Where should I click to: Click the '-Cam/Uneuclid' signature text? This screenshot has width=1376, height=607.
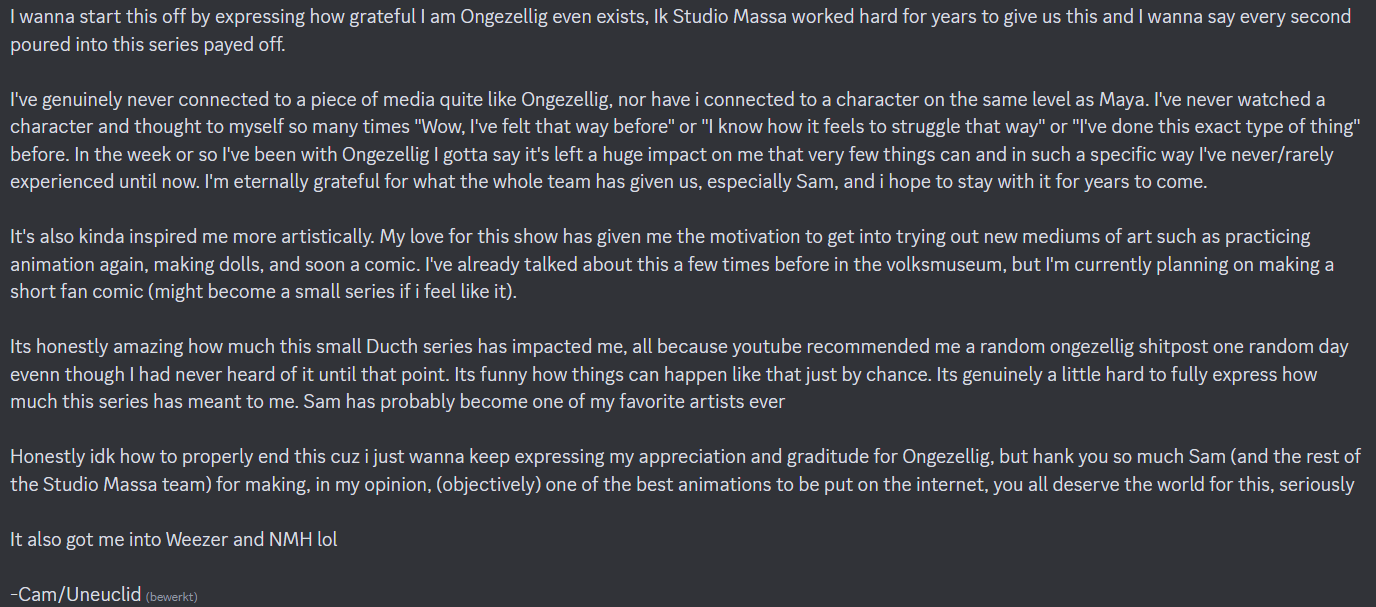point(76,594)
